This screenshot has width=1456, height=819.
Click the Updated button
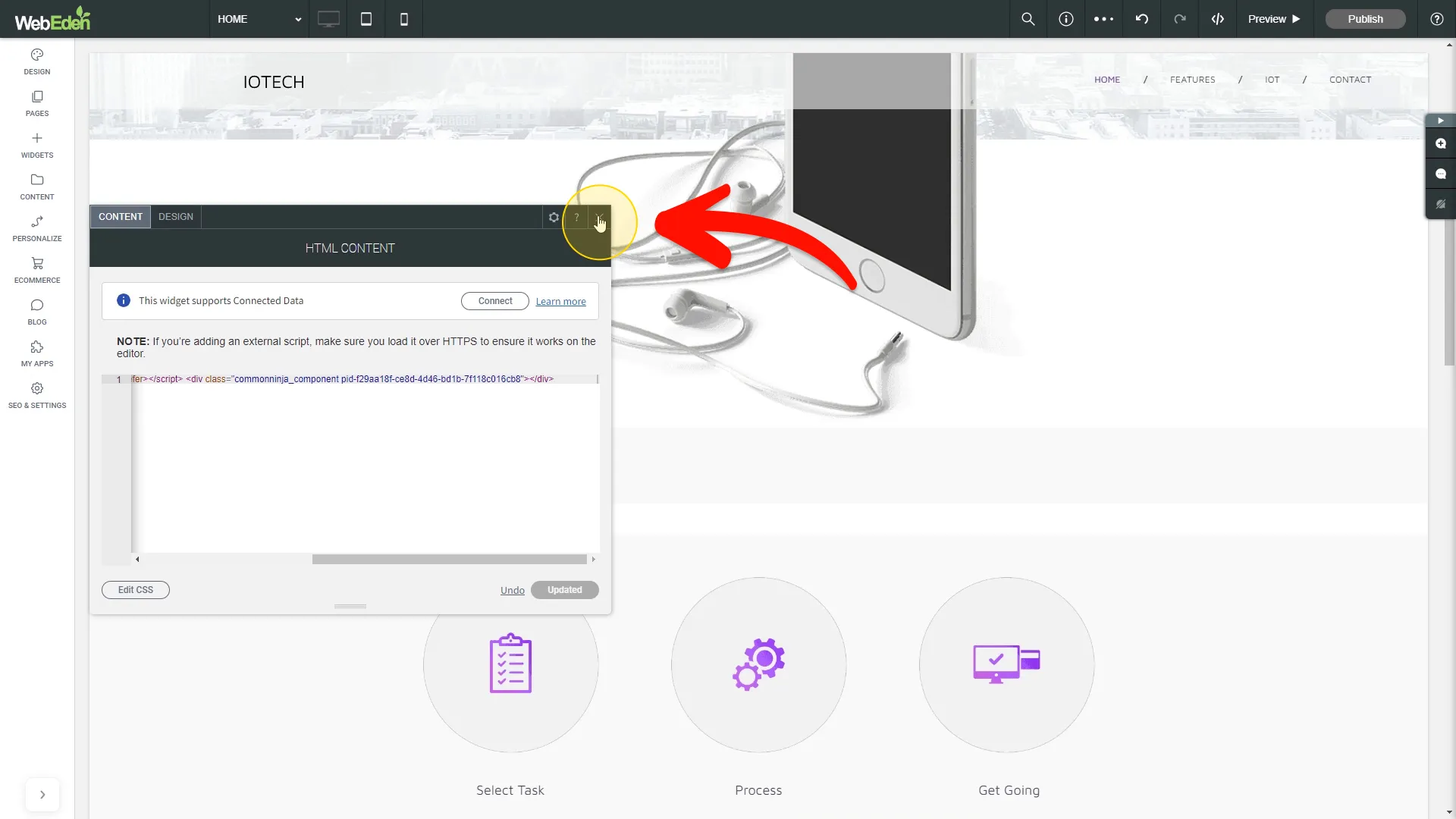(x=565, y=590)
